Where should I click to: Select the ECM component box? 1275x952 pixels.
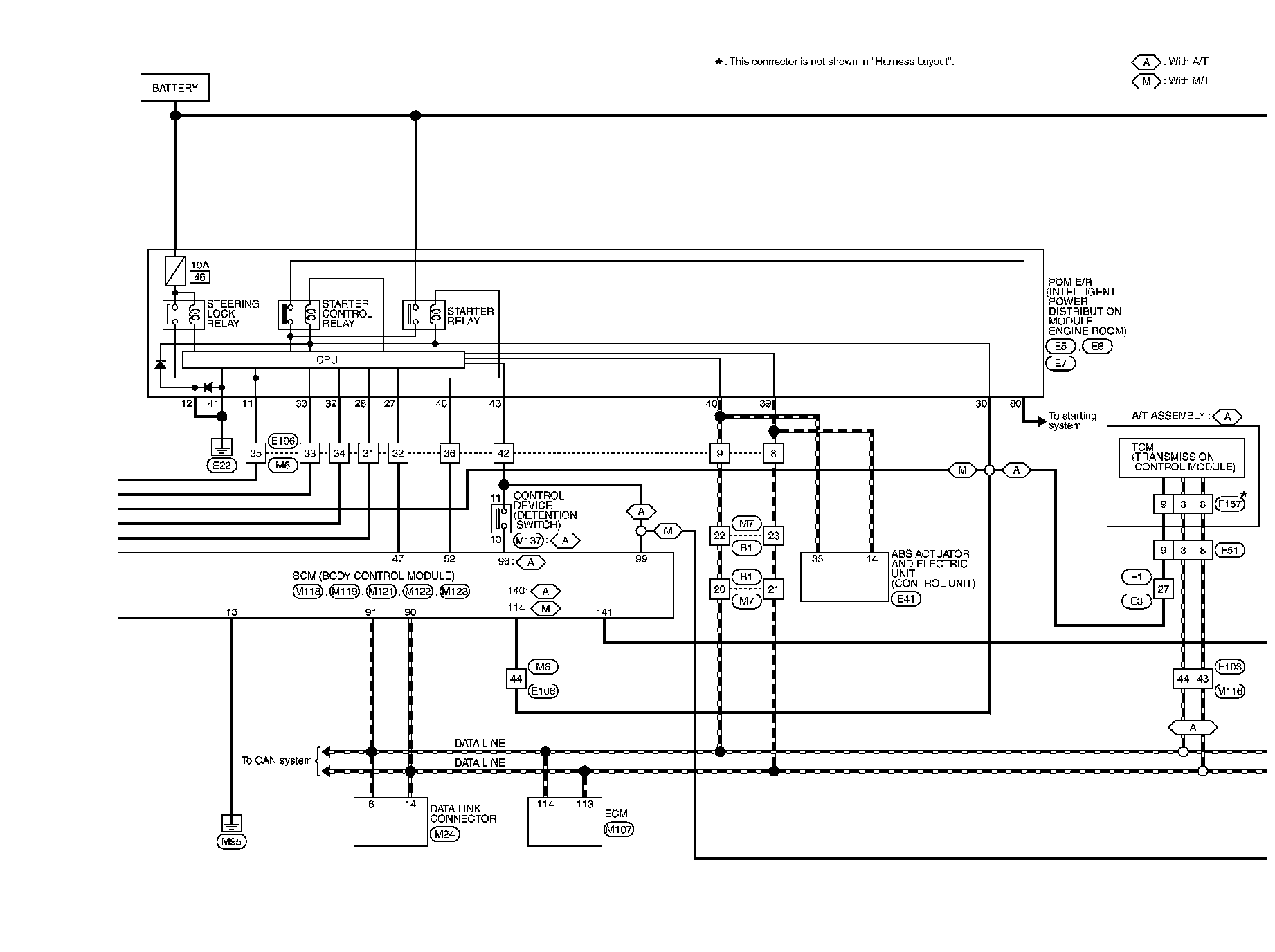point(564,821)
